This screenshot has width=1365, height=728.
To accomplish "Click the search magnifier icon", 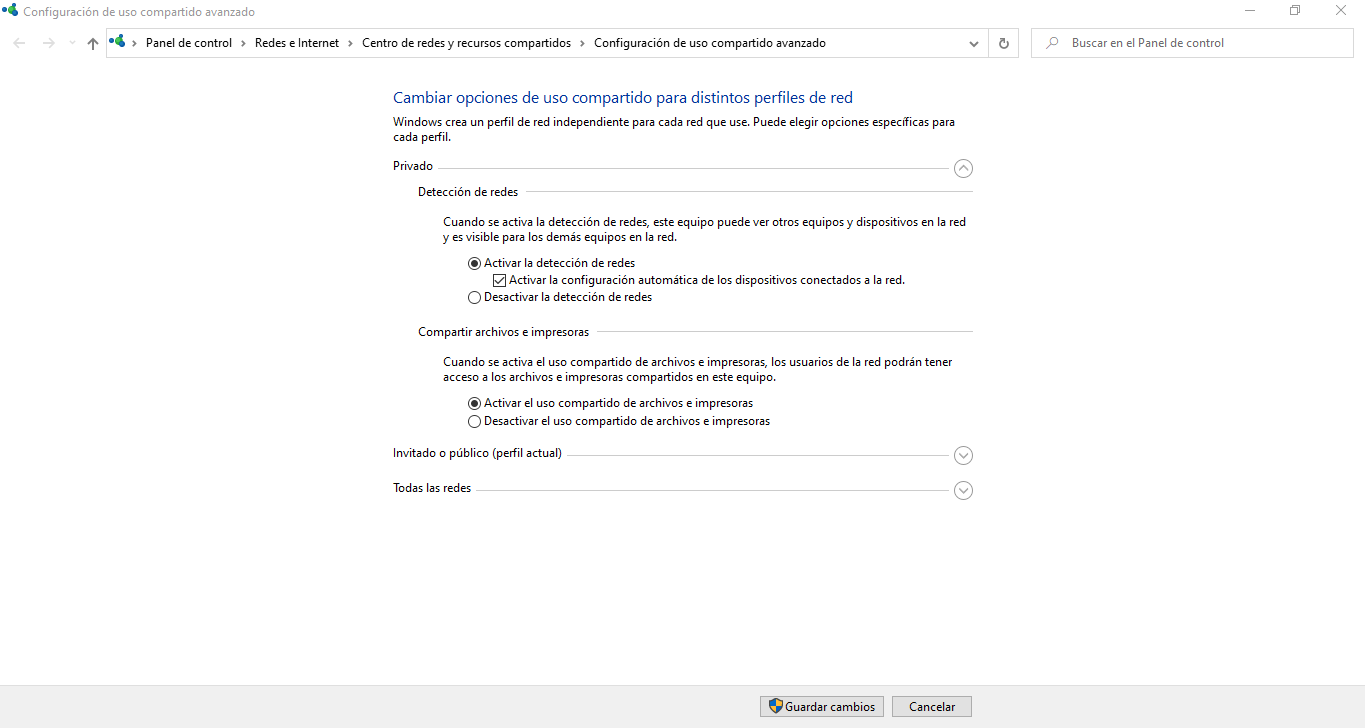I will click(1052, 43).
